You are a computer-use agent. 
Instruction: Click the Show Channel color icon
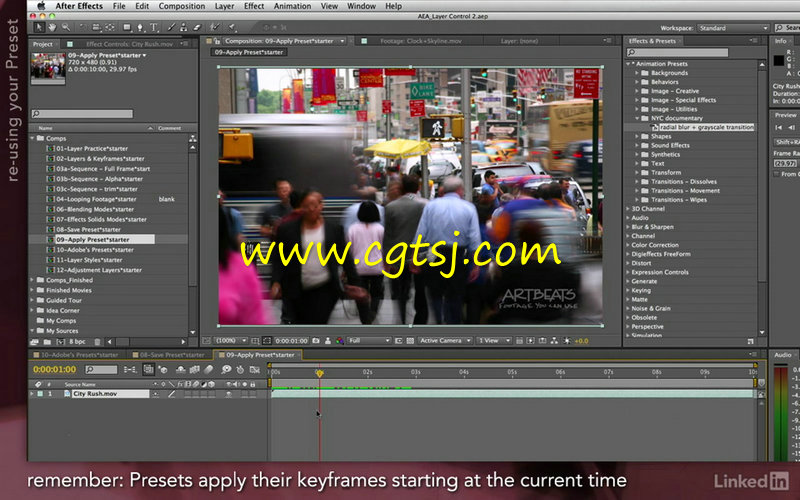[x=339, y=341]
